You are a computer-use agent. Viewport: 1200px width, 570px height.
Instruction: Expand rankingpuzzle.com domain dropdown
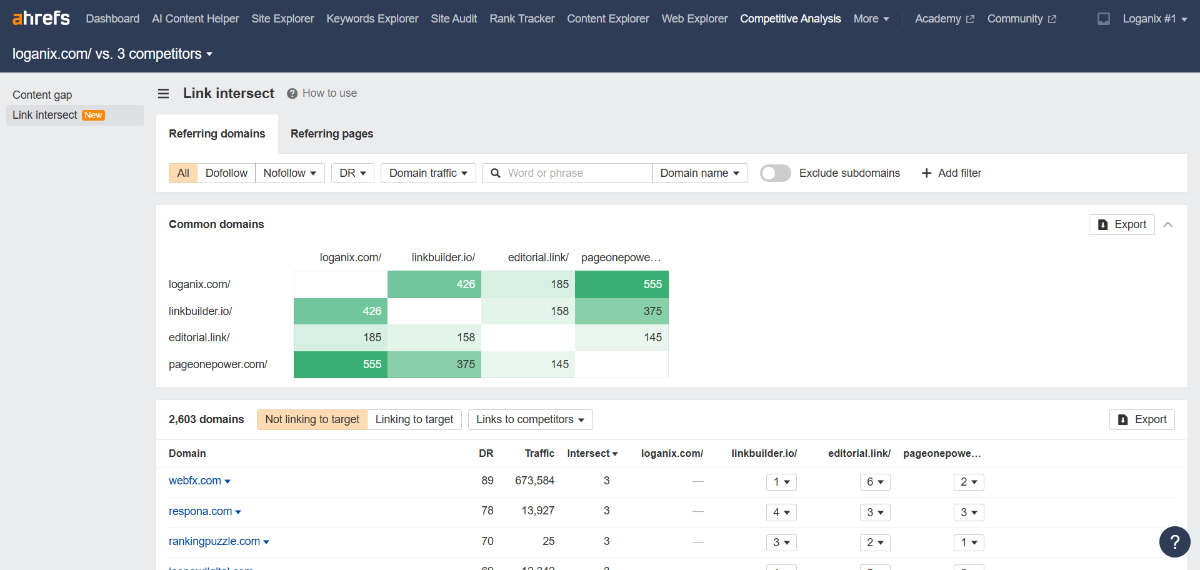click(x=266, y=542)
